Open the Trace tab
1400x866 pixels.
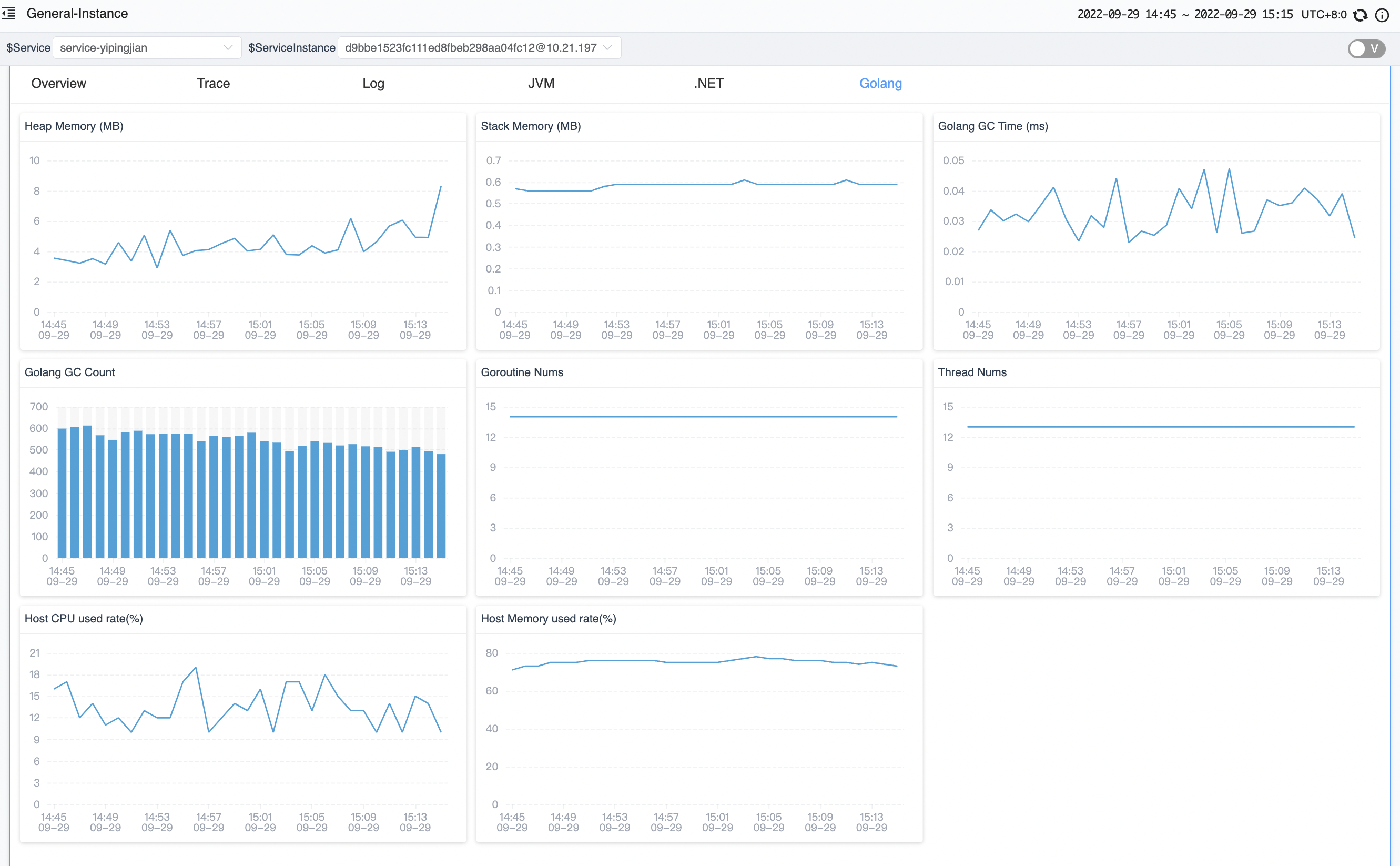213,84
